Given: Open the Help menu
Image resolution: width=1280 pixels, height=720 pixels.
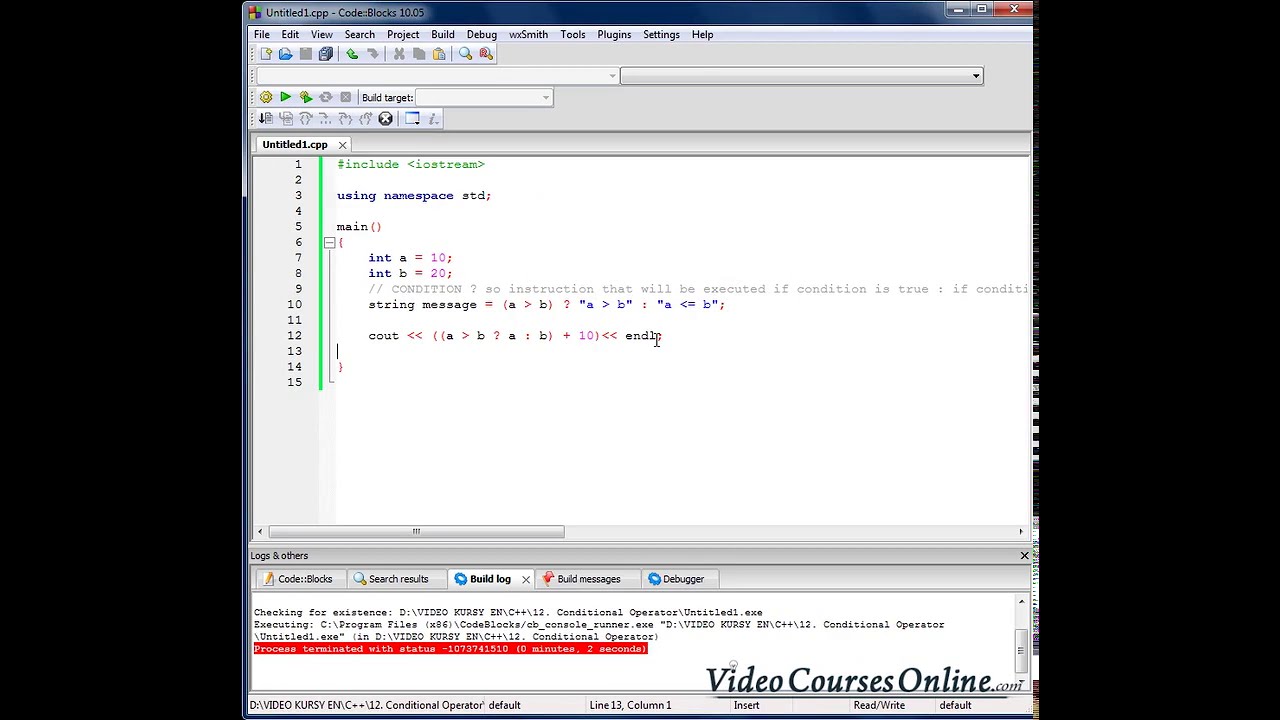Looking at the screenshot, I should pyautogui.click(x=702, y=34).
